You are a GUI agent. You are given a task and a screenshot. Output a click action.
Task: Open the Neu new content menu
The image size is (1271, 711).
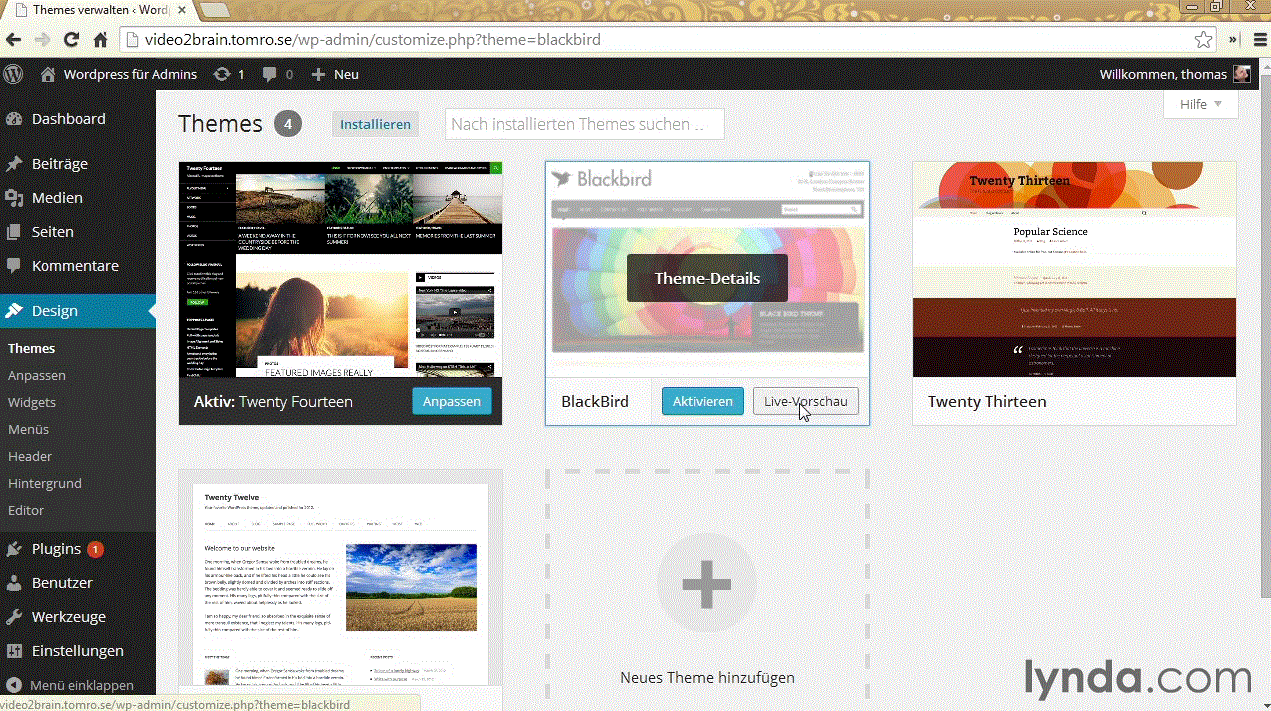pos(335,74)
